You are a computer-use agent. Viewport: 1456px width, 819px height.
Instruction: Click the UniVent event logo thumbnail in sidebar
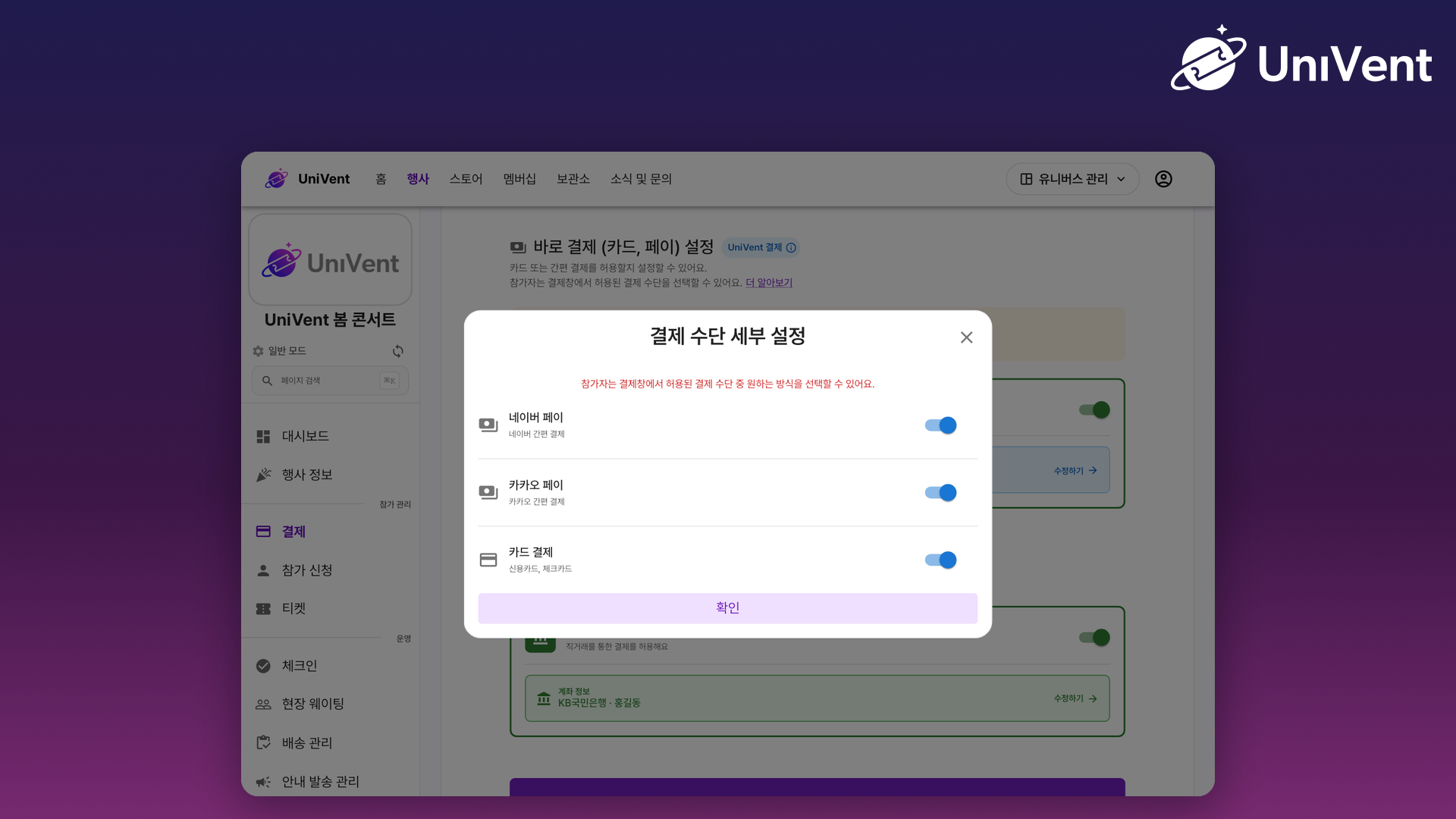(x=330, y=260)
